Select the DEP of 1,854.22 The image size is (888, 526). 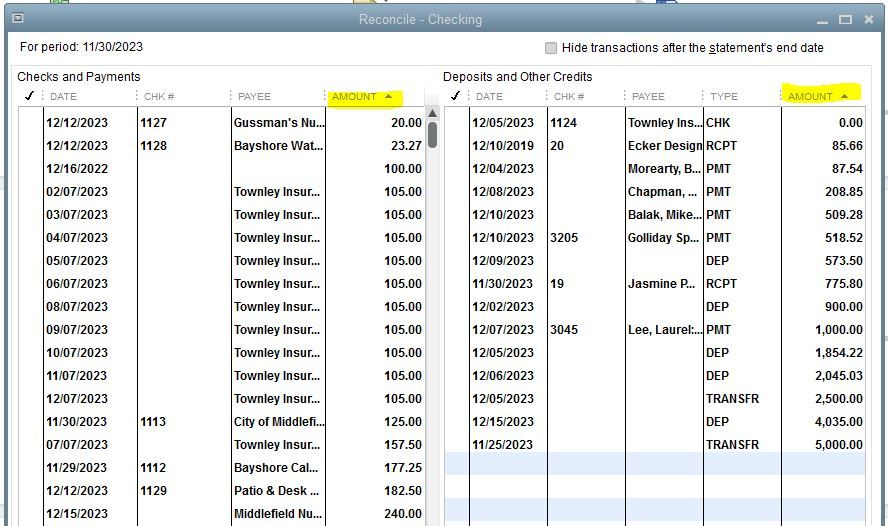[x=655, y=353]
